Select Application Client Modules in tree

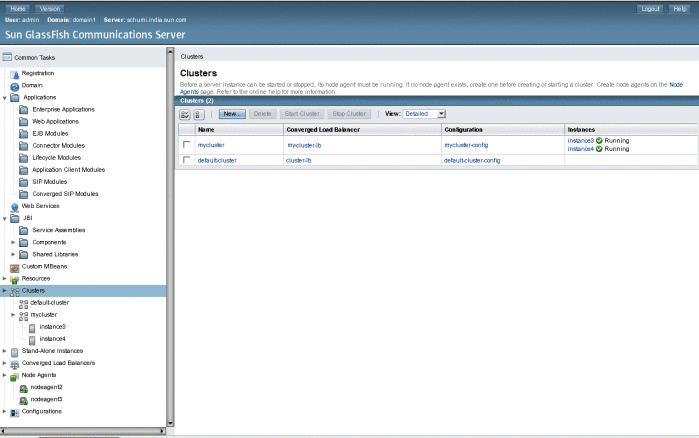point(68,170)
